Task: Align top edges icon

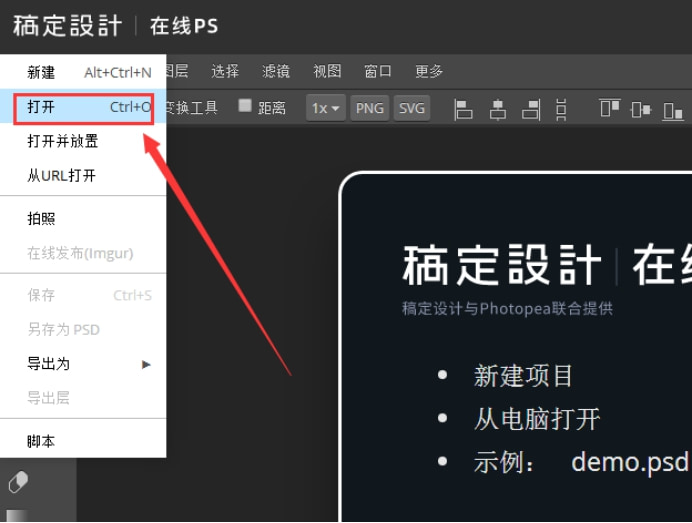Action: tap(610, 108)
